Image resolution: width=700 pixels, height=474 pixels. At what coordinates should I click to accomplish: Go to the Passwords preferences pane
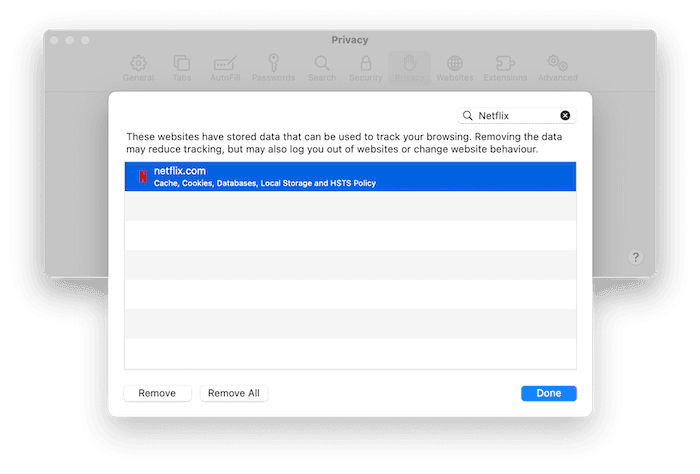pos(273,68)
